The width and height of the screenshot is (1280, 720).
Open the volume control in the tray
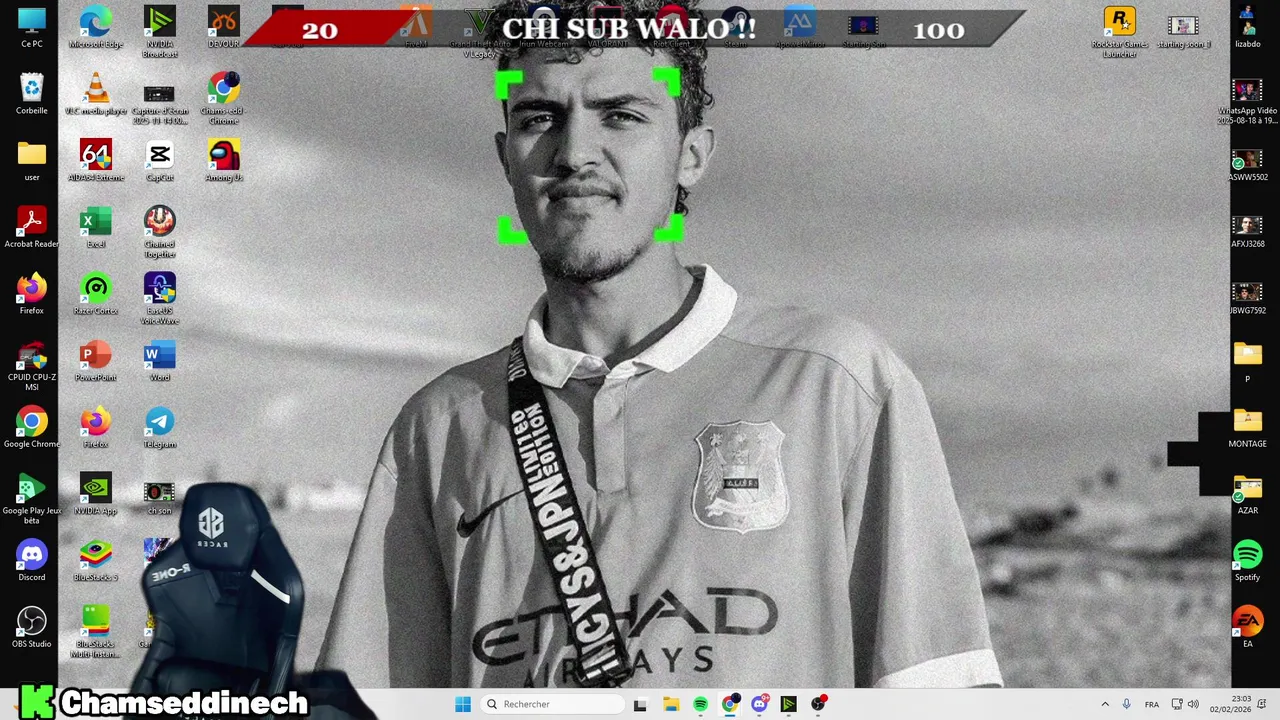click(x=1193, y=704)
